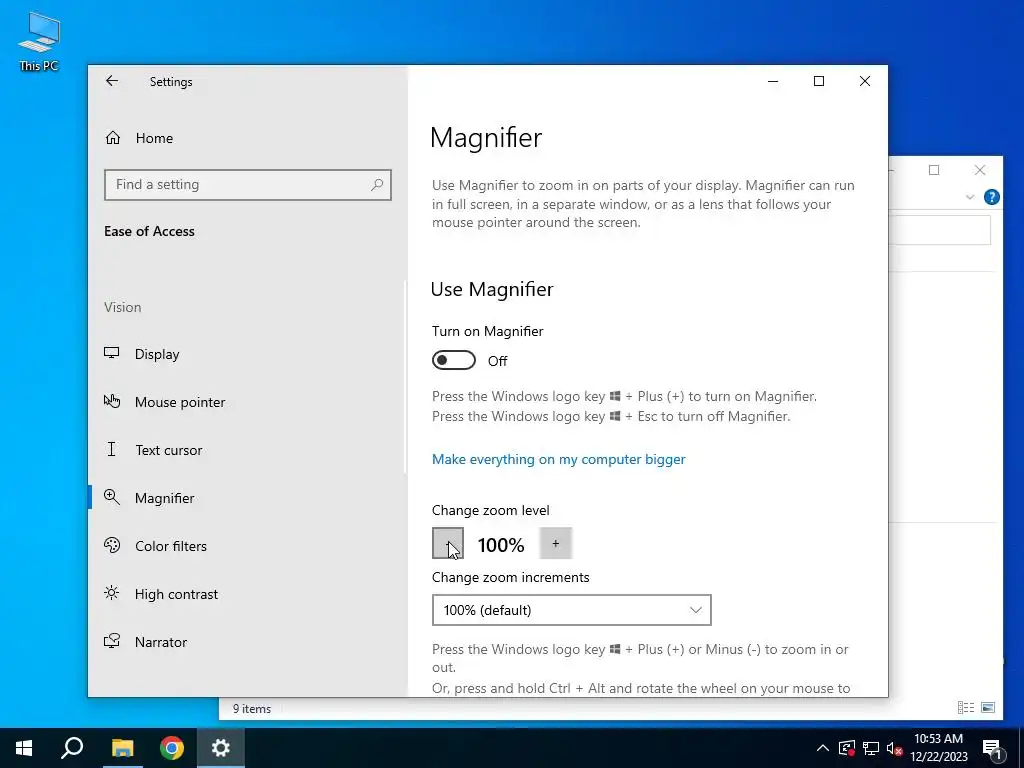1024x768 pixels.
Task: Close the background File Explorer window
Action: [x=980, y=170]
